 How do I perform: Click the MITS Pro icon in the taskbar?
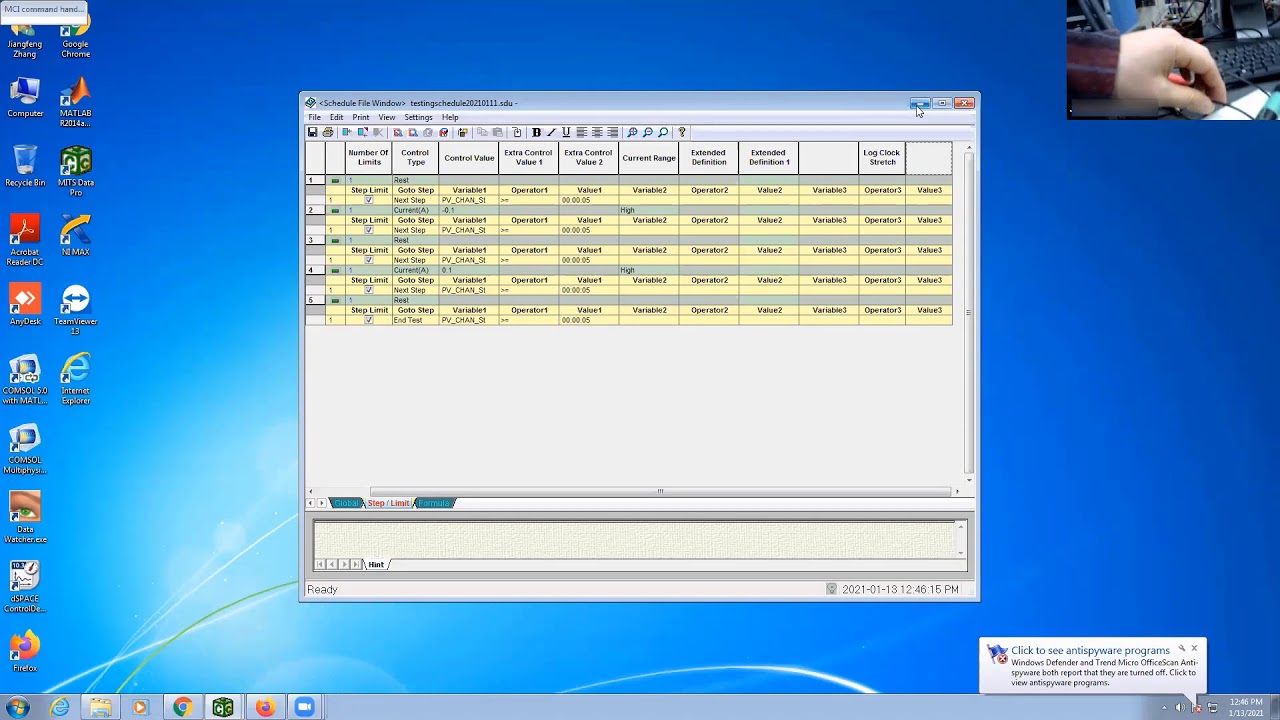click(x=223, y=707)
